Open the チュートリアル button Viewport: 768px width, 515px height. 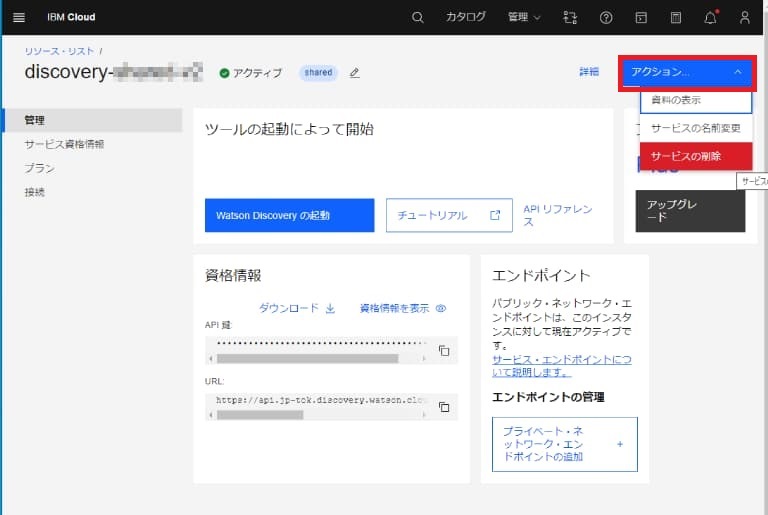coord(449,215)
